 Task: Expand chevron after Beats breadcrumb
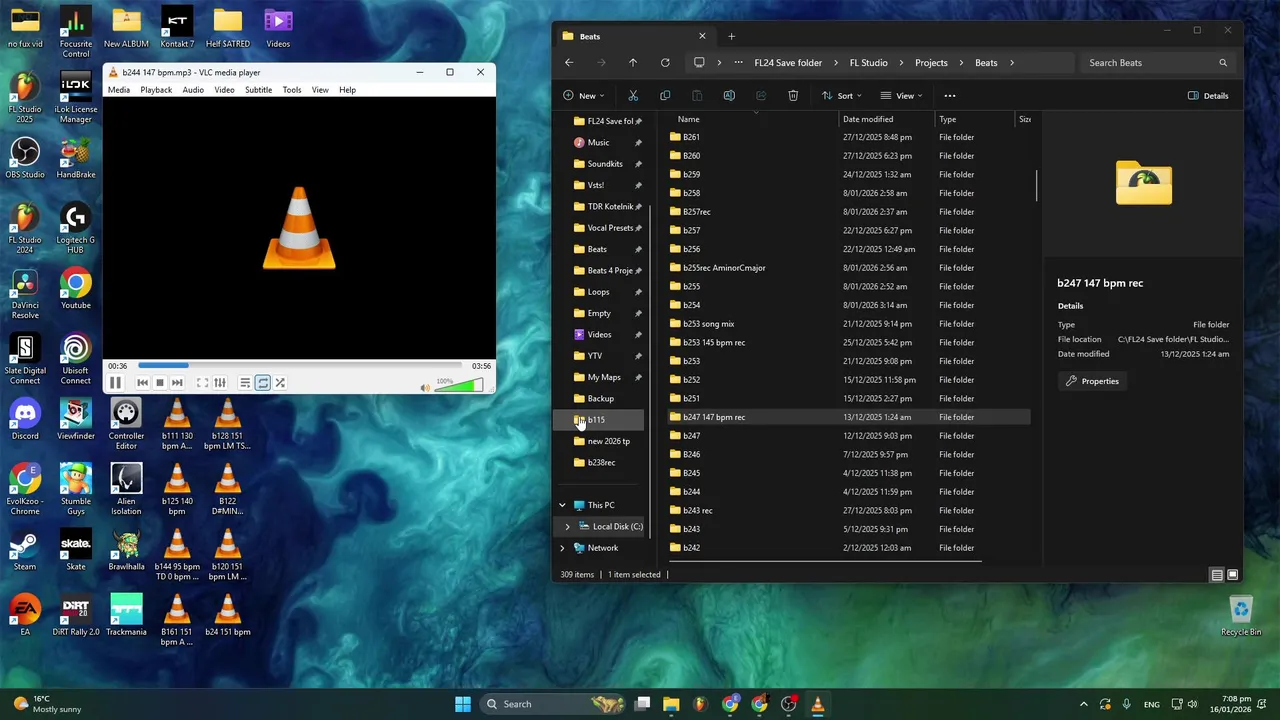click(1012, 63)
